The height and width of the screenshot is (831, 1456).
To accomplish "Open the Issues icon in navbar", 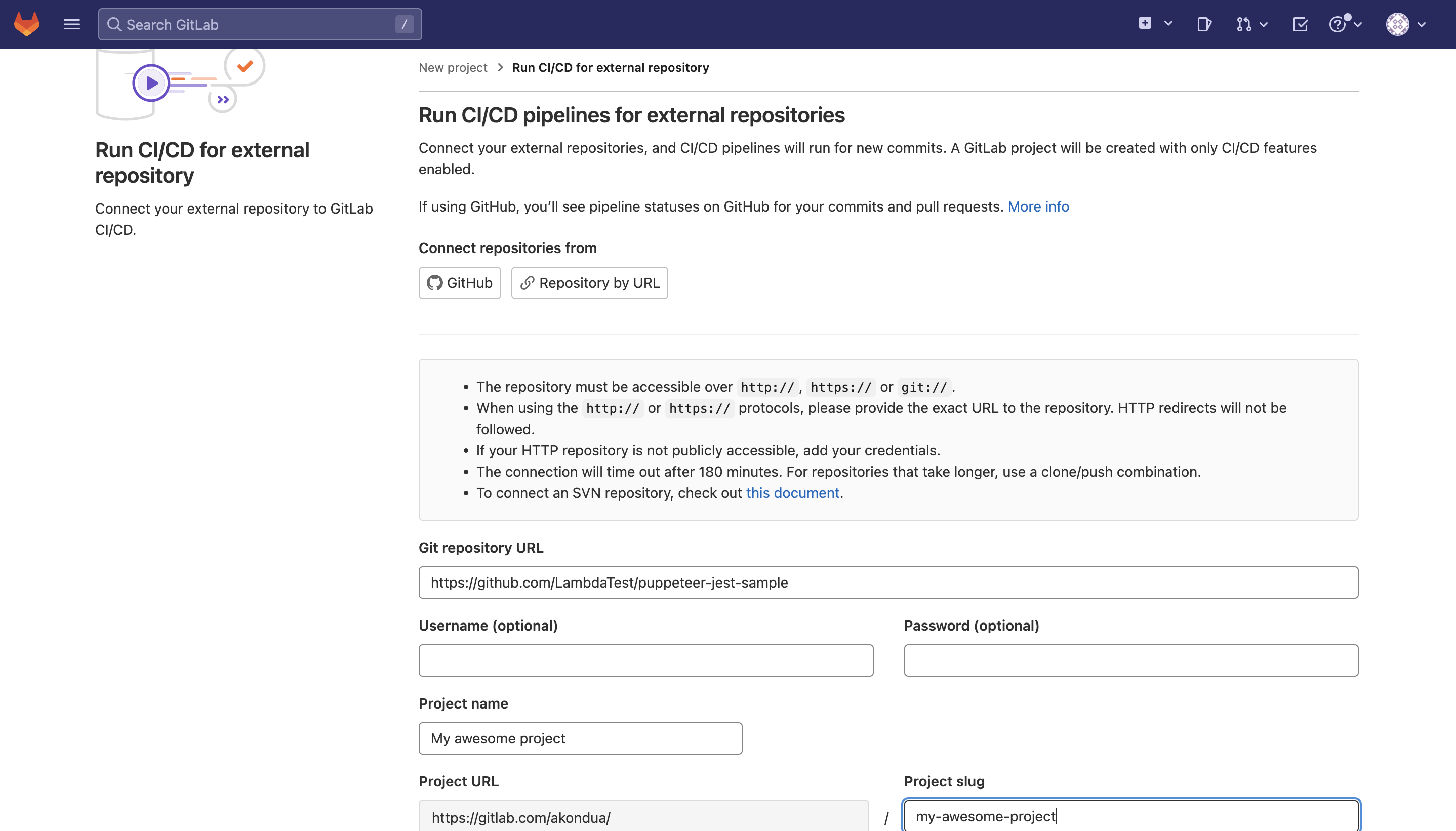I will pyautogui.click(x=1204, y=24).
